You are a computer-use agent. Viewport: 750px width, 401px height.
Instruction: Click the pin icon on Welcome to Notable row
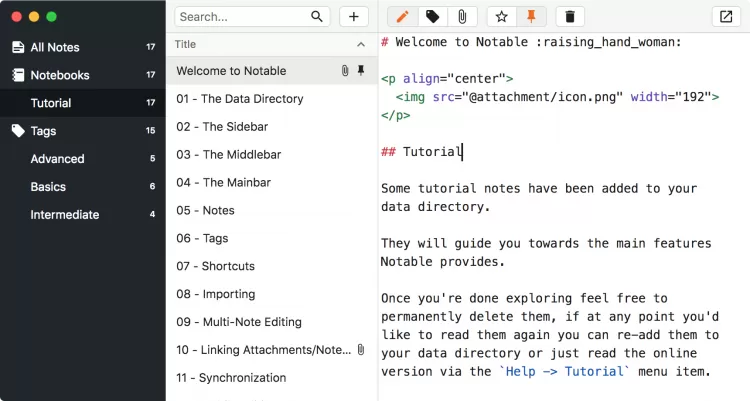click(x=361, y=70)
